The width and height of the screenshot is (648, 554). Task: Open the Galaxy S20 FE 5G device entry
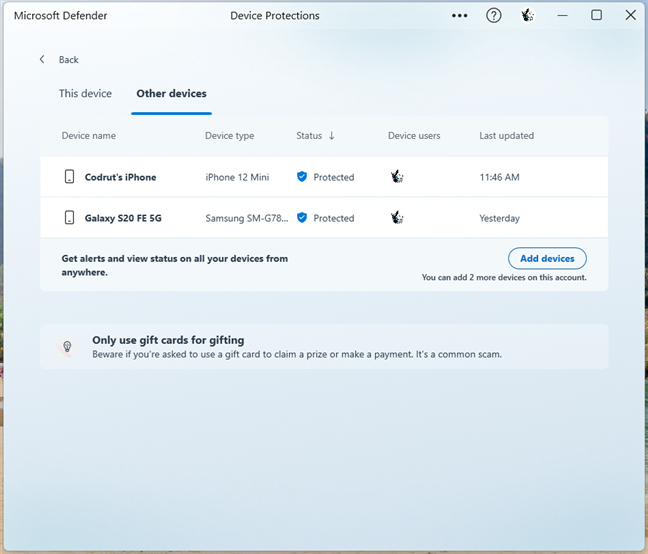123,218
